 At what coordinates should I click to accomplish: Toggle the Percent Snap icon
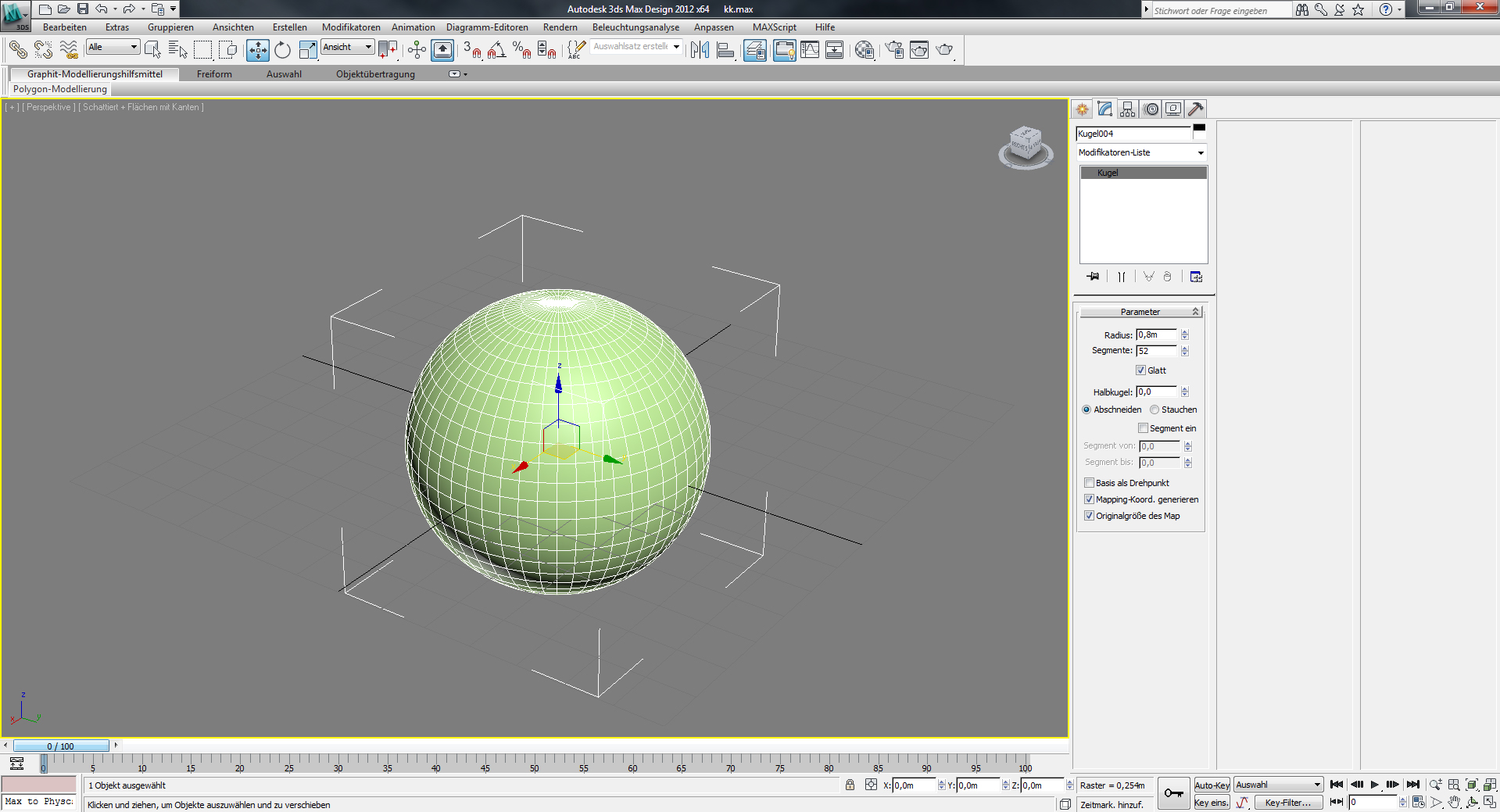pos(522,50)
